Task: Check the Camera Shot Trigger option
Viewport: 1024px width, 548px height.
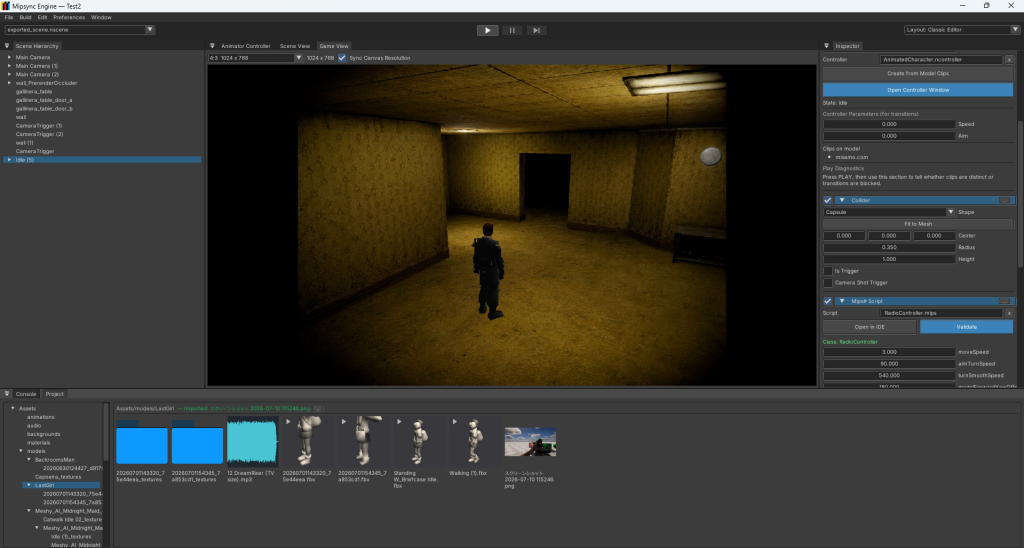Action: coord(828,283)
